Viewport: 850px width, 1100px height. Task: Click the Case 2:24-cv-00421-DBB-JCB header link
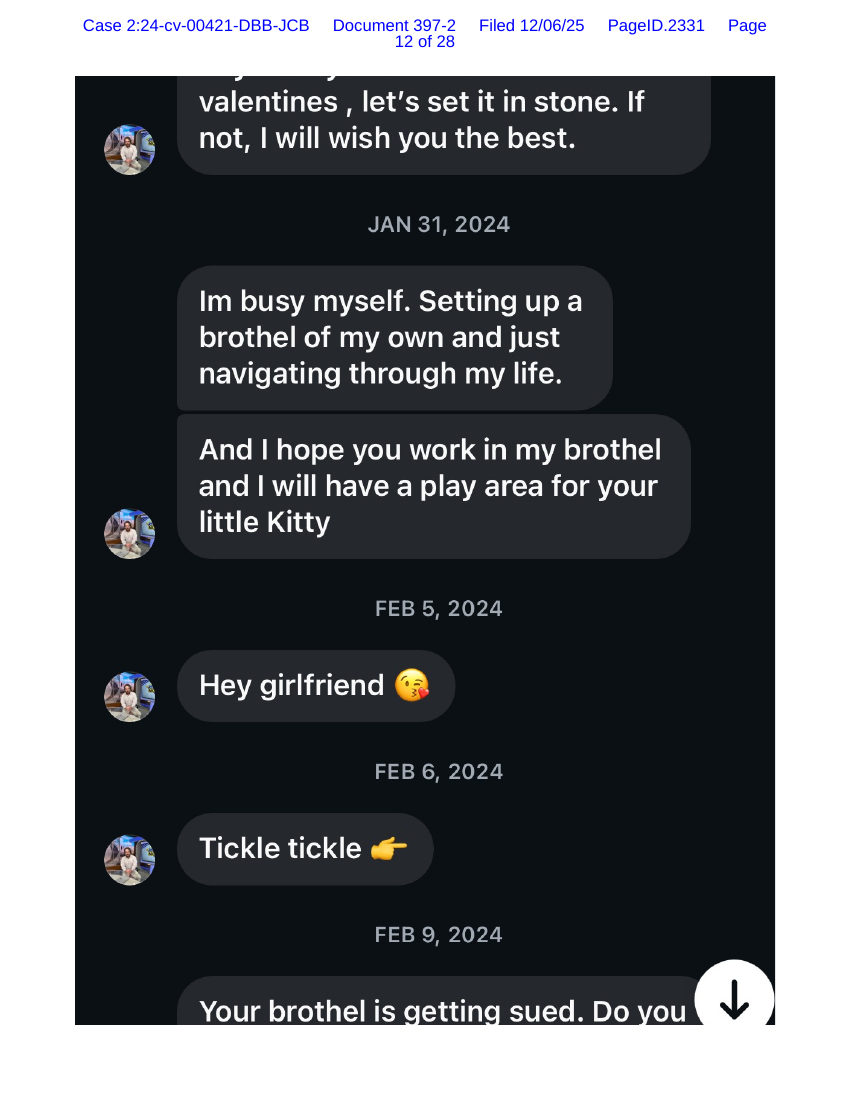tap(196, 26)
